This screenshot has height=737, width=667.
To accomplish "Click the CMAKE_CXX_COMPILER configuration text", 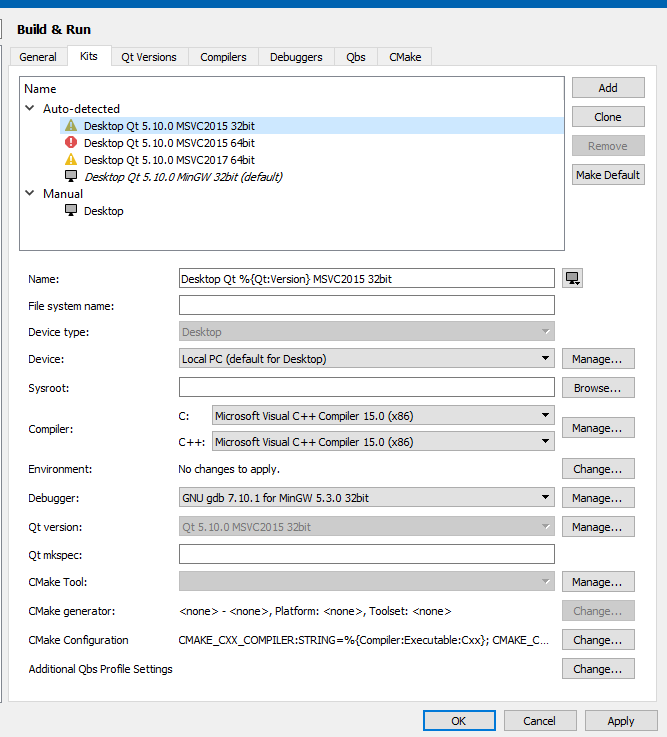I will coord(363,640).
